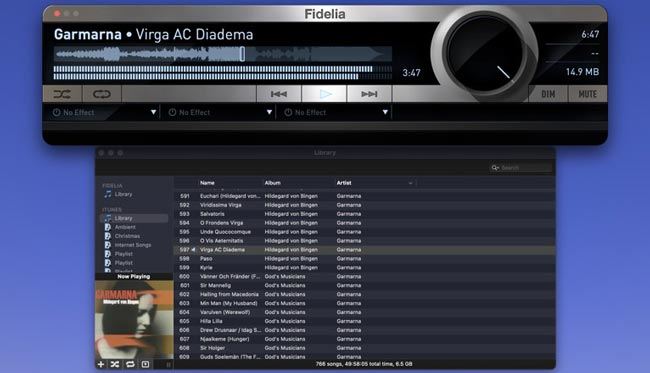Toggle shuffle in the Fidelia player window

[62, 94]
